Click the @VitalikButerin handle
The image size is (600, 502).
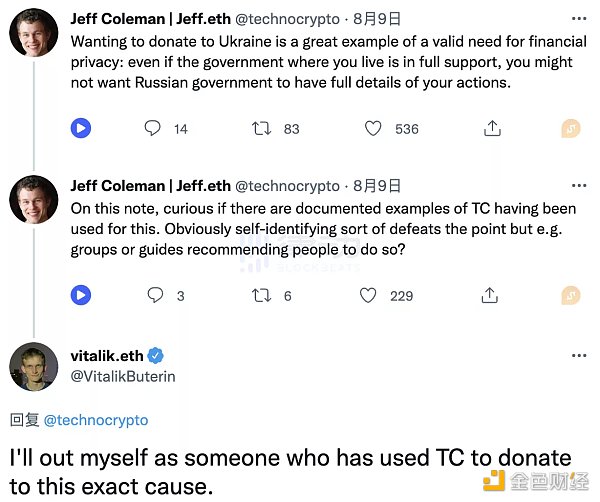coord(122,377)
